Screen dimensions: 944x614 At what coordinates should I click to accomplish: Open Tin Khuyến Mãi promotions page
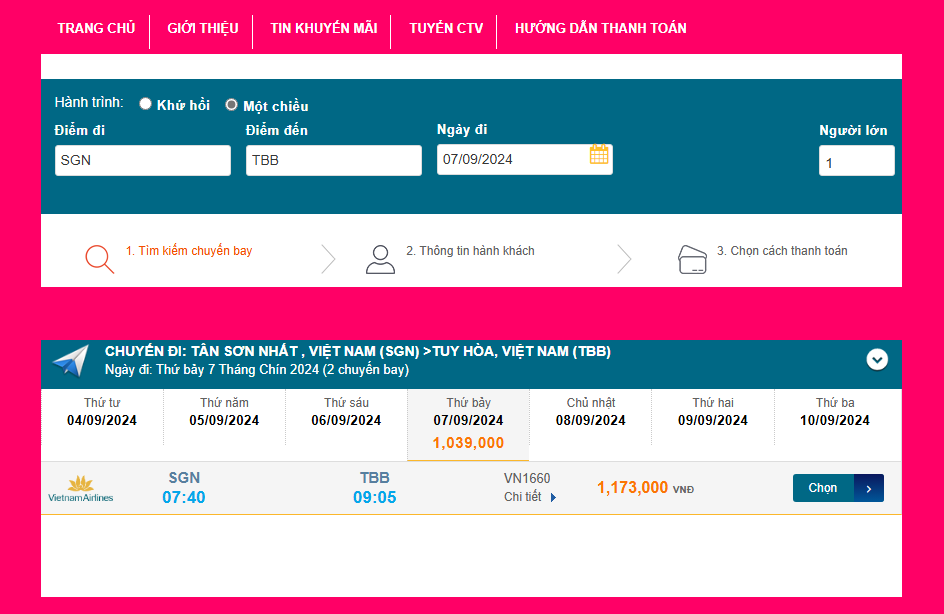[x=323, y=28]
